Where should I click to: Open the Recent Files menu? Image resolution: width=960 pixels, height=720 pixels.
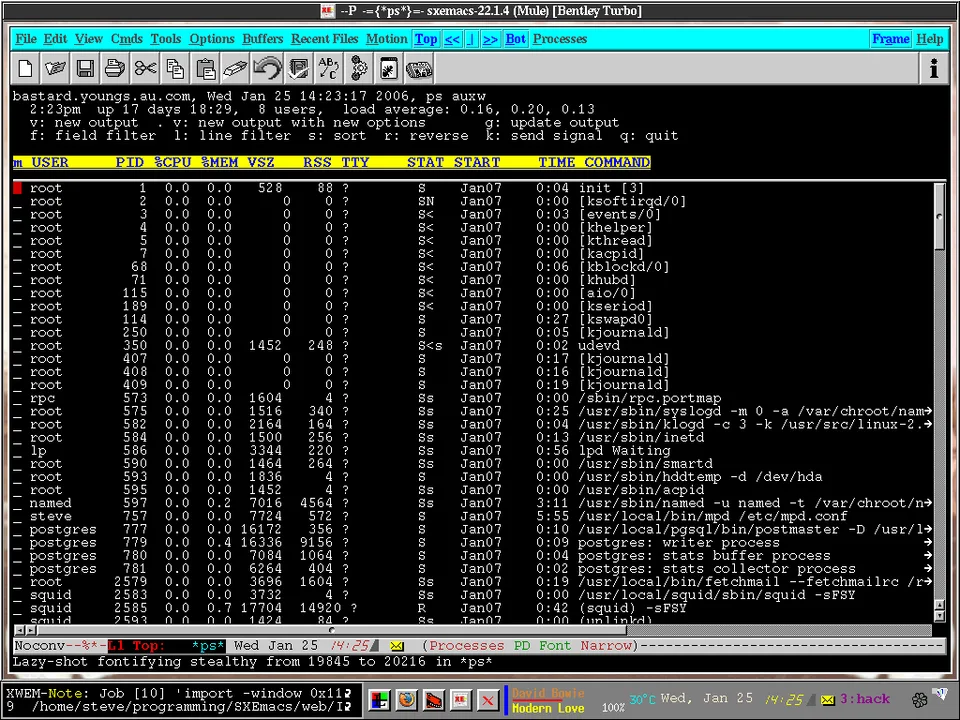(x=324, y=39)
